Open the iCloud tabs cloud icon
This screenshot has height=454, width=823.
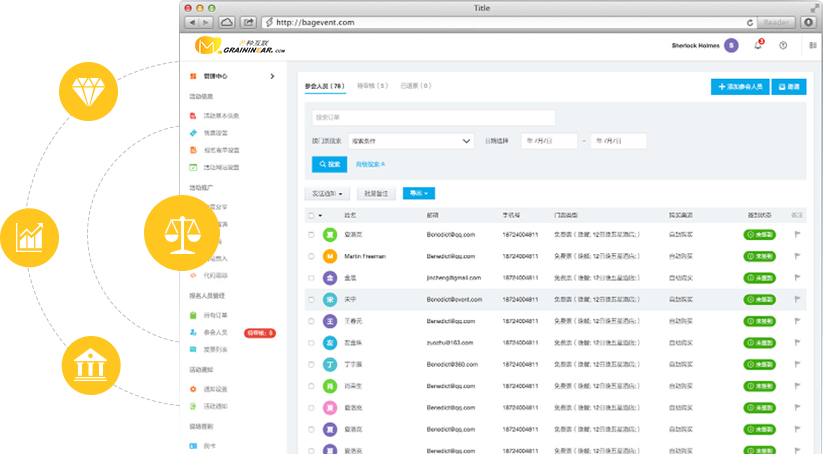click(x=227, y=23)
